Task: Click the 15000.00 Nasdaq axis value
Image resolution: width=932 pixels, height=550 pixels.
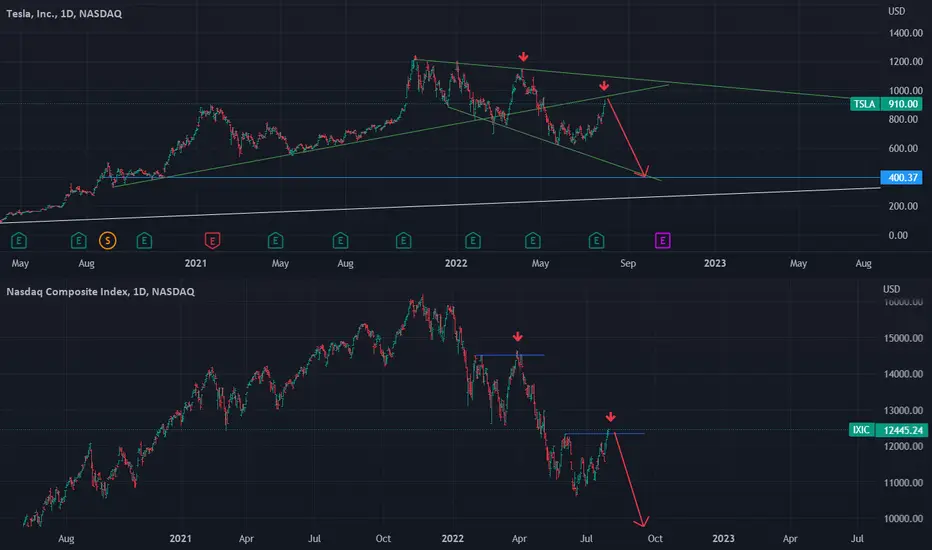Action: [x=903, y=338]
